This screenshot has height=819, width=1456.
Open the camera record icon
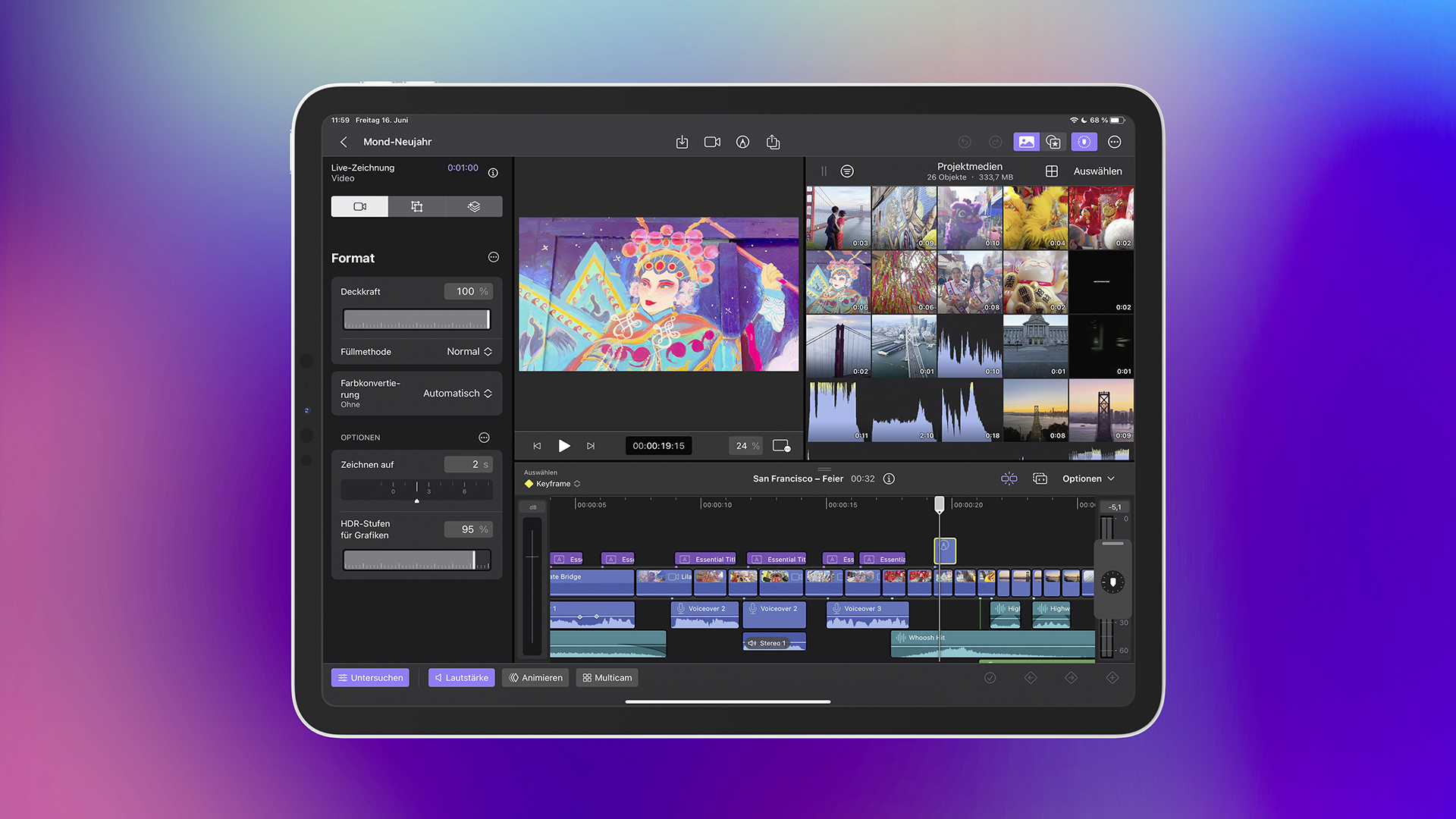(x=712, y=142)
